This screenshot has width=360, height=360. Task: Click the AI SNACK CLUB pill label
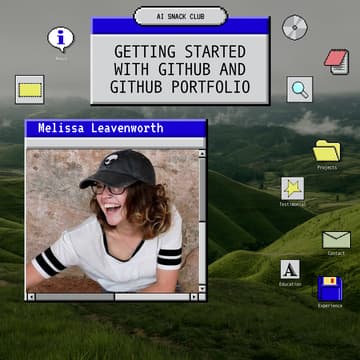click(180, 16)
